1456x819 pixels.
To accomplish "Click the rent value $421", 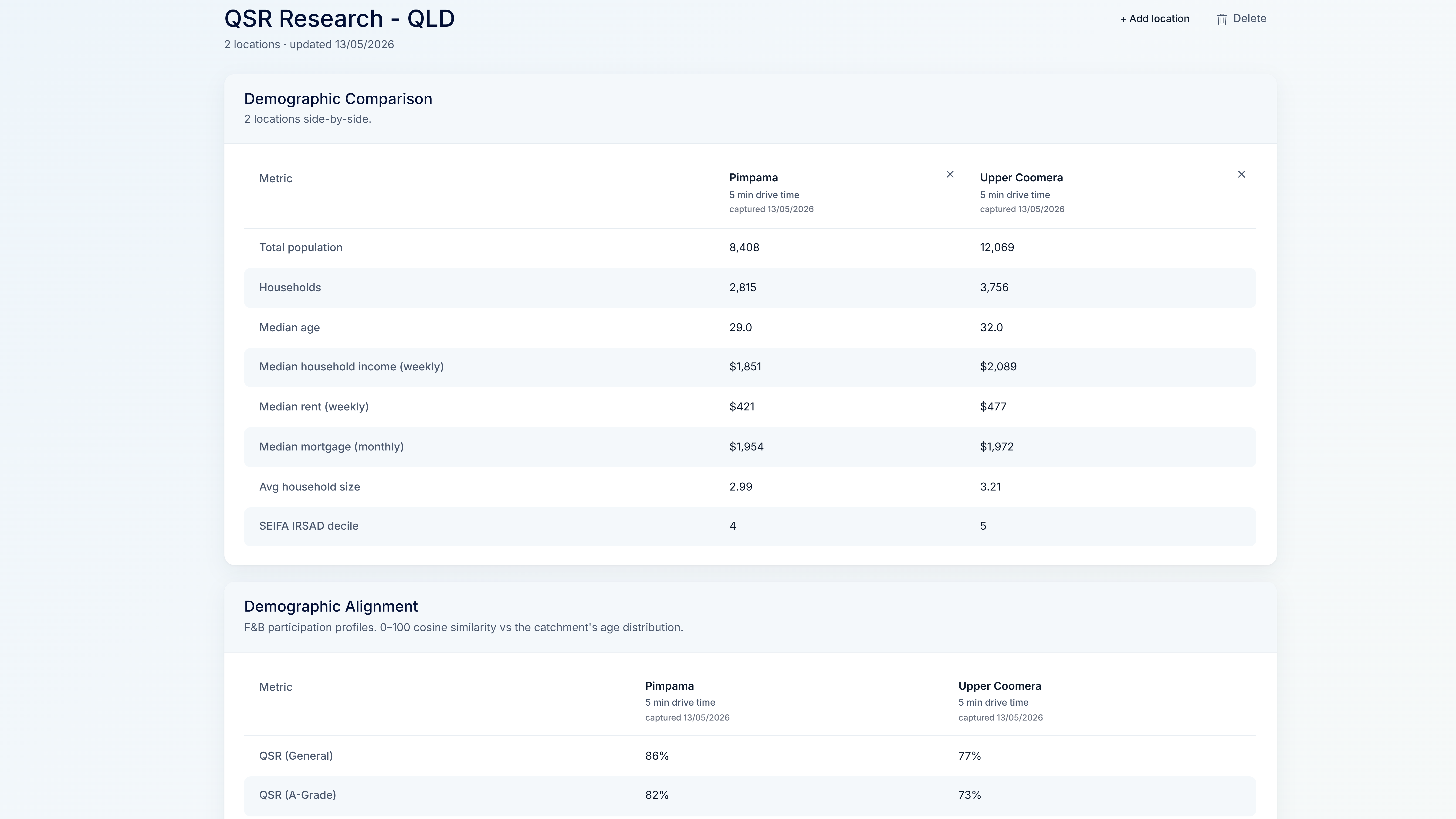I will coord(742,407).
